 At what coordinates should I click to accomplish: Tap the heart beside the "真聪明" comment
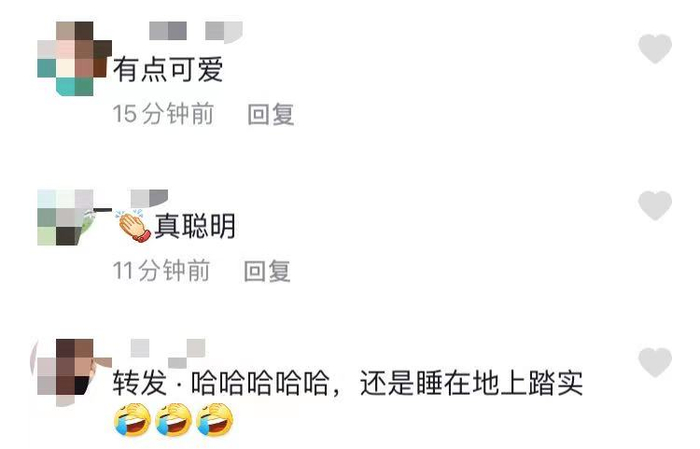click(x=655, y=205)
